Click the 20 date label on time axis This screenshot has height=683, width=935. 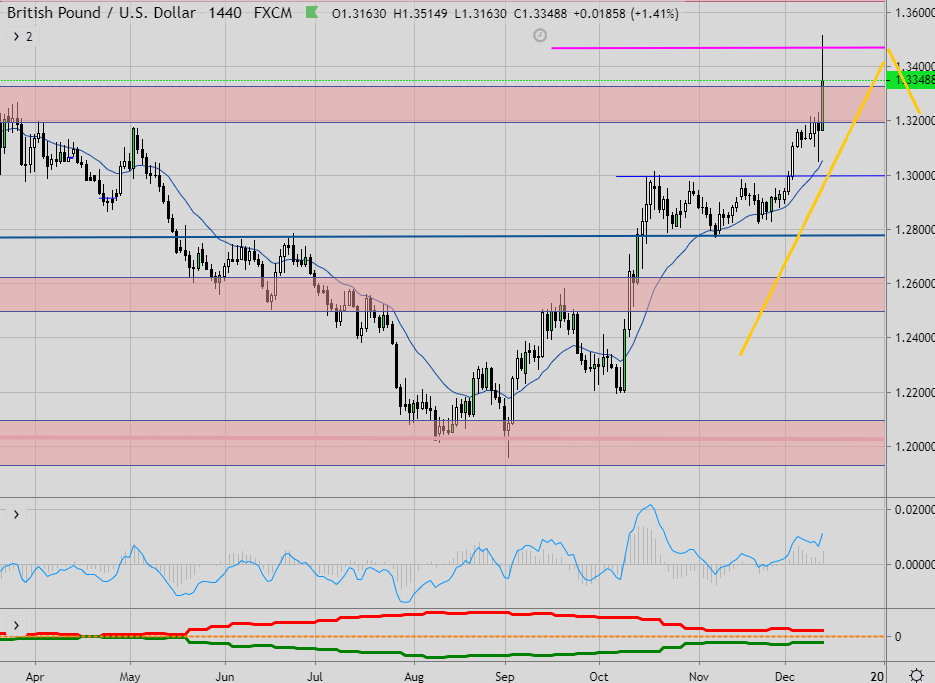tap(877, 676)
